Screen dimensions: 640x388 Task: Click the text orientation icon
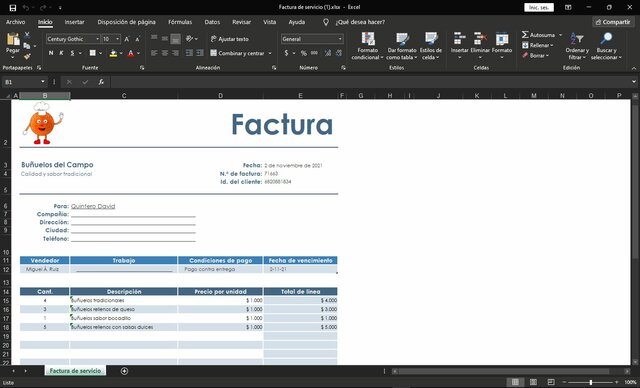coord(189,39)
